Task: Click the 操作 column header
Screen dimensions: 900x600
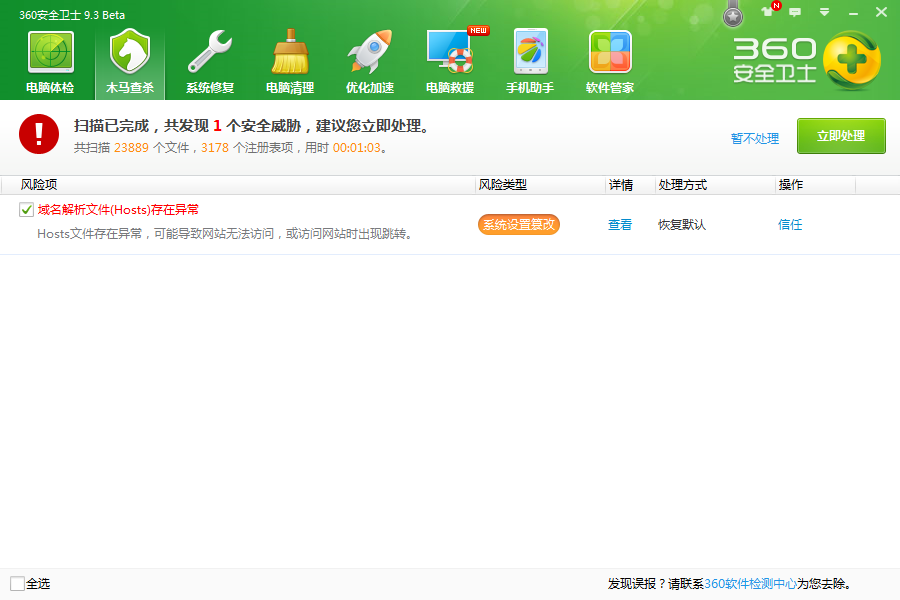Action: (790, 184)
